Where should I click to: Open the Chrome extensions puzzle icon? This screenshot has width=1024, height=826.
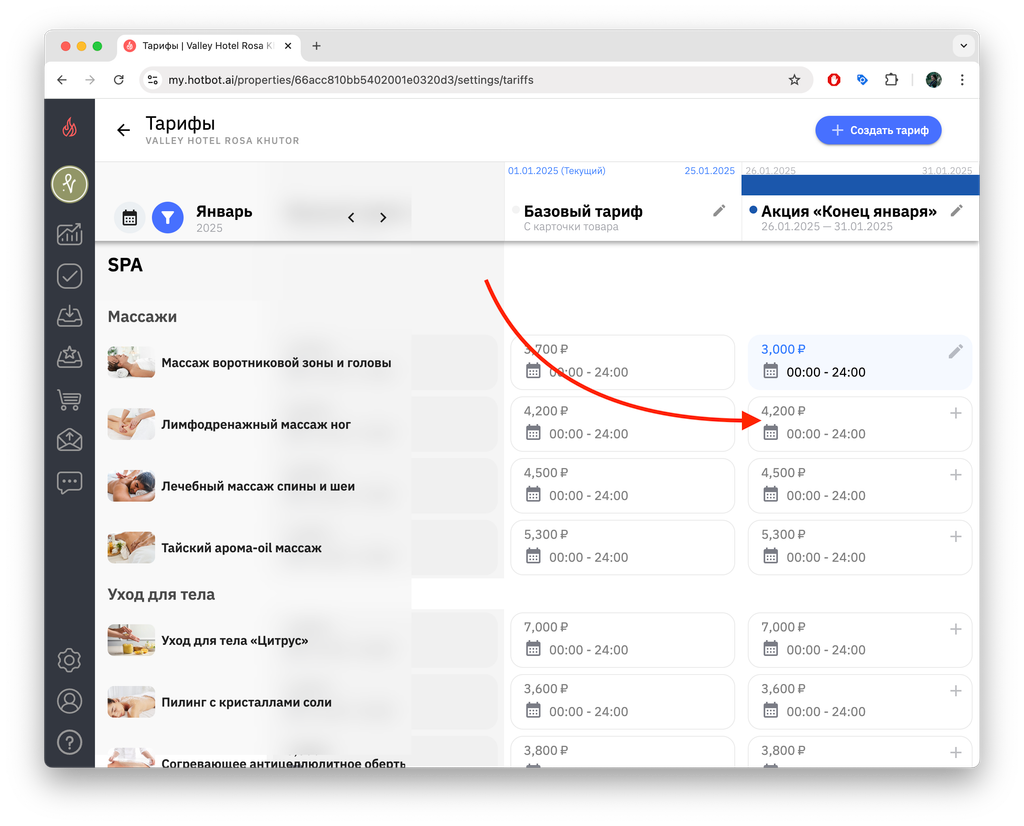[891, 80]
